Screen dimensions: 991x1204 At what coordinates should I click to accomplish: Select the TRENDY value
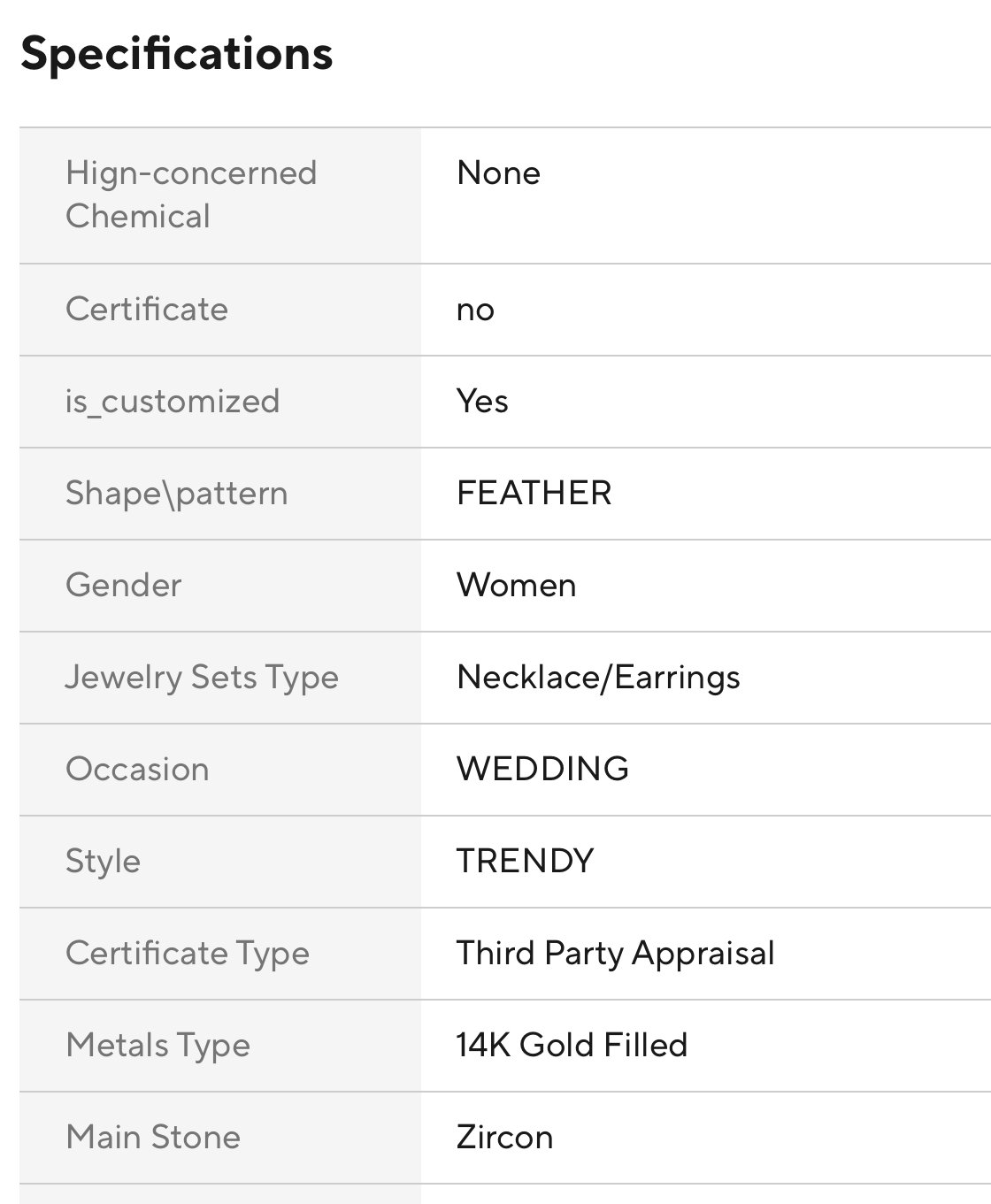525,862
